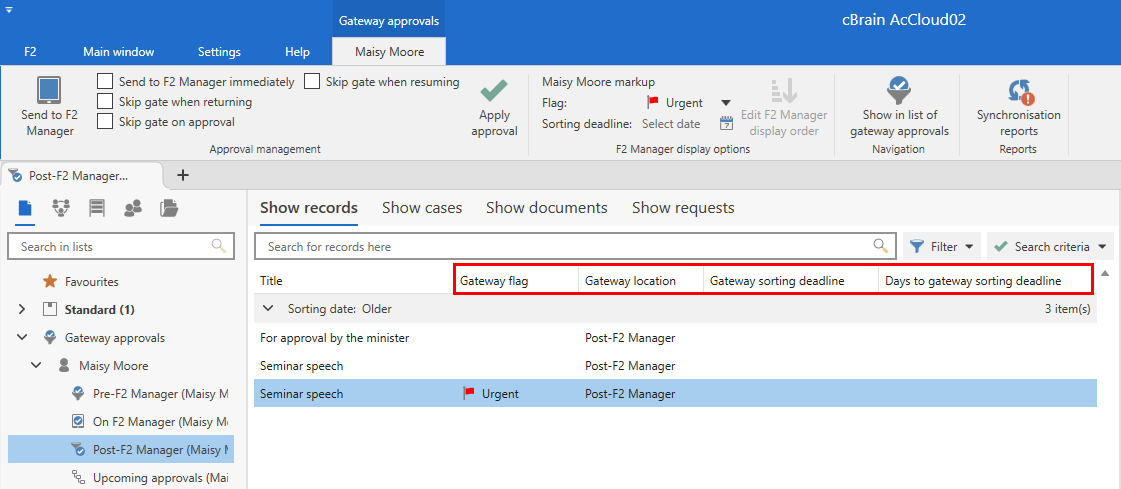The height and width of the screenshot is (489, 1121).
Task: Expand the Standard (1) tree node
Action: coord(22,310)
